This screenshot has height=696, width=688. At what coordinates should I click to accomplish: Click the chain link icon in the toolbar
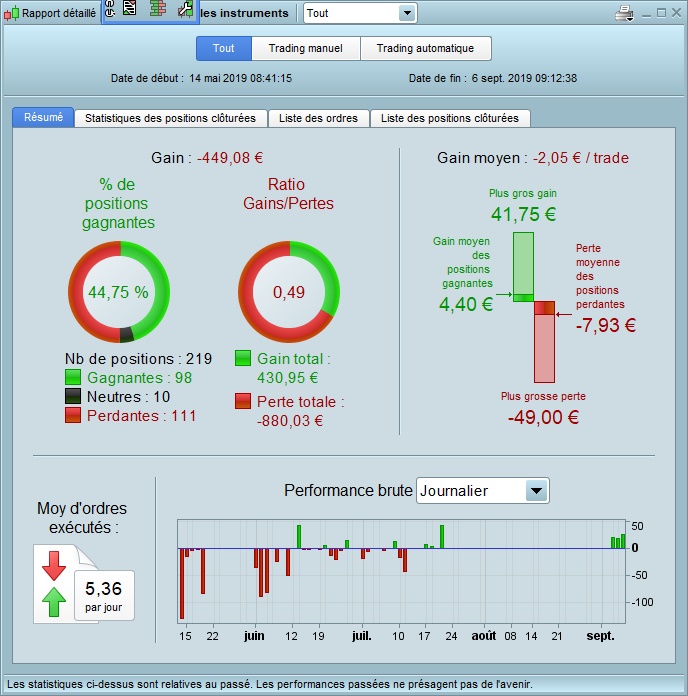(x=110, y=8)
